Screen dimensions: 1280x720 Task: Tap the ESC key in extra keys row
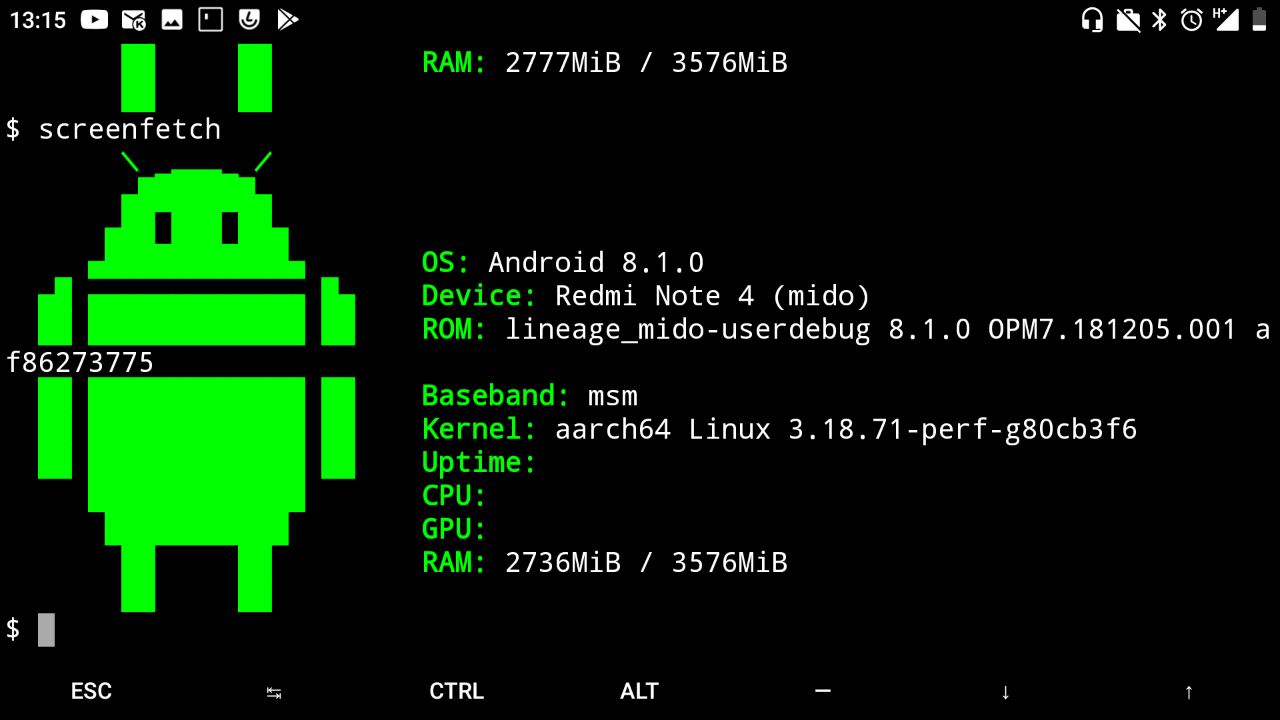(91, 691)
